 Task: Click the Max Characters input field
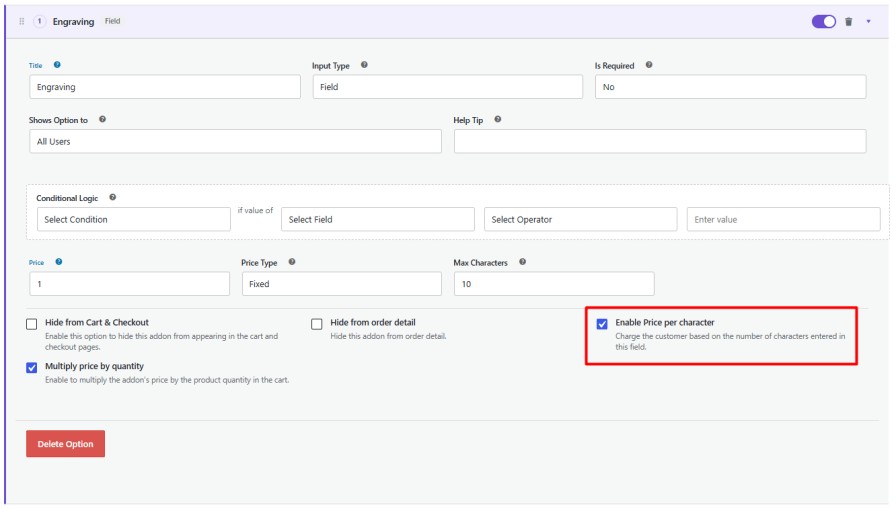[x=554, y=284]
